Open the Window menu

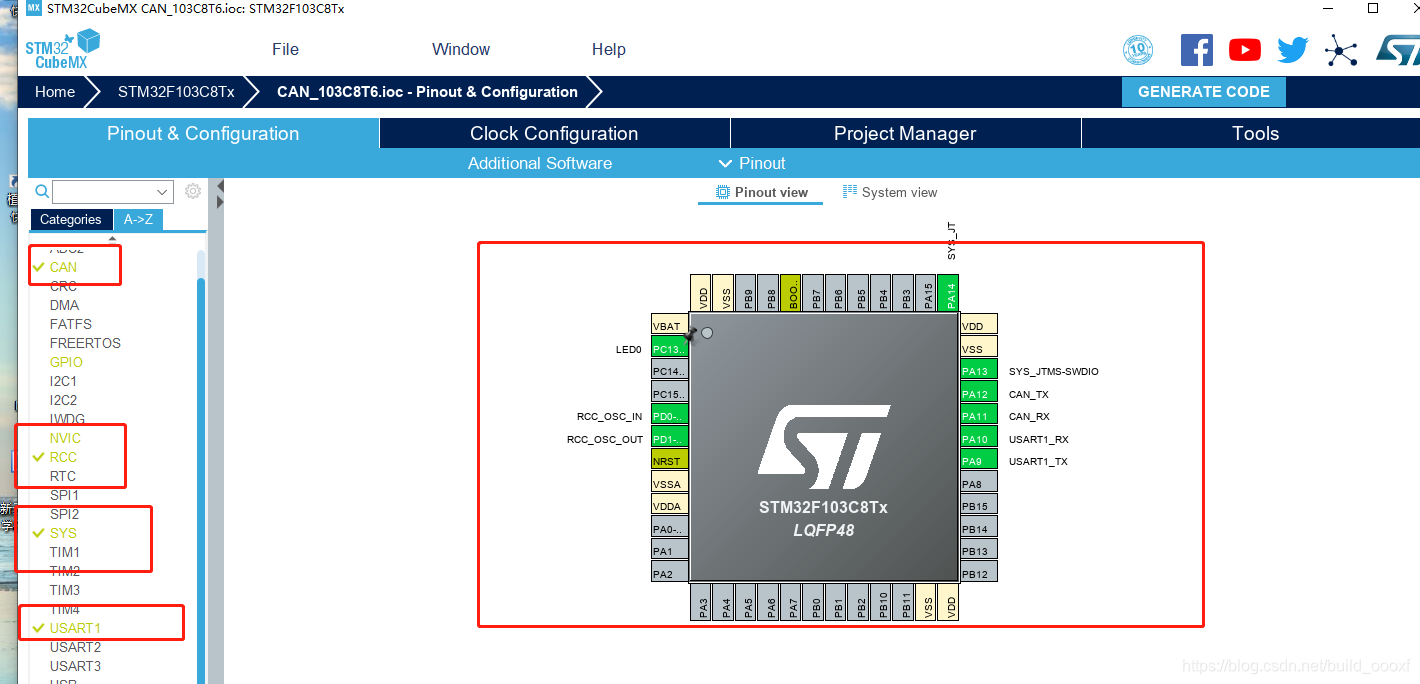tap(461, 50)
